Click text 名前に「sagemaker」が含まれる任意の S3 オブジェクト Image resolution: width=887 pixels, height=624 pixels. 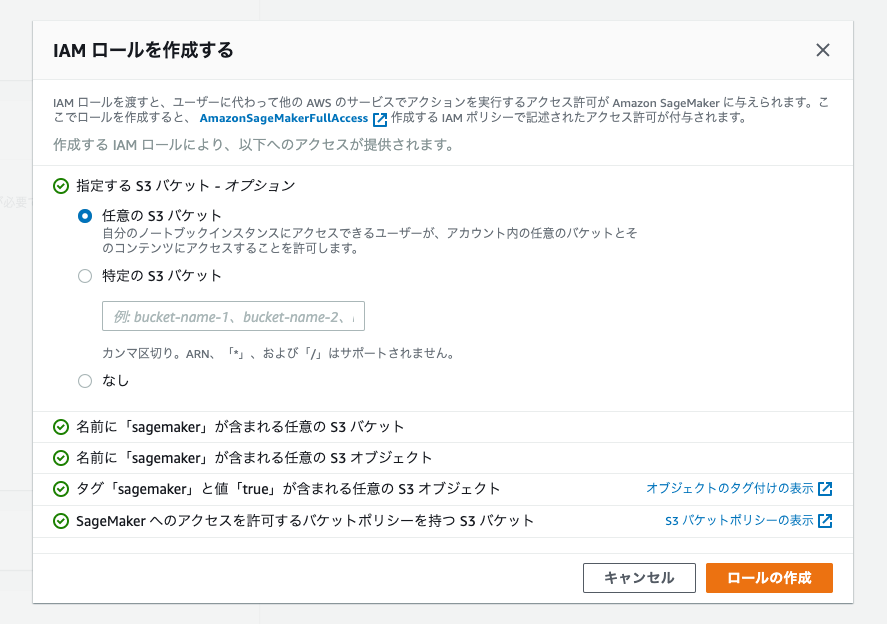(x=254, y=458)
